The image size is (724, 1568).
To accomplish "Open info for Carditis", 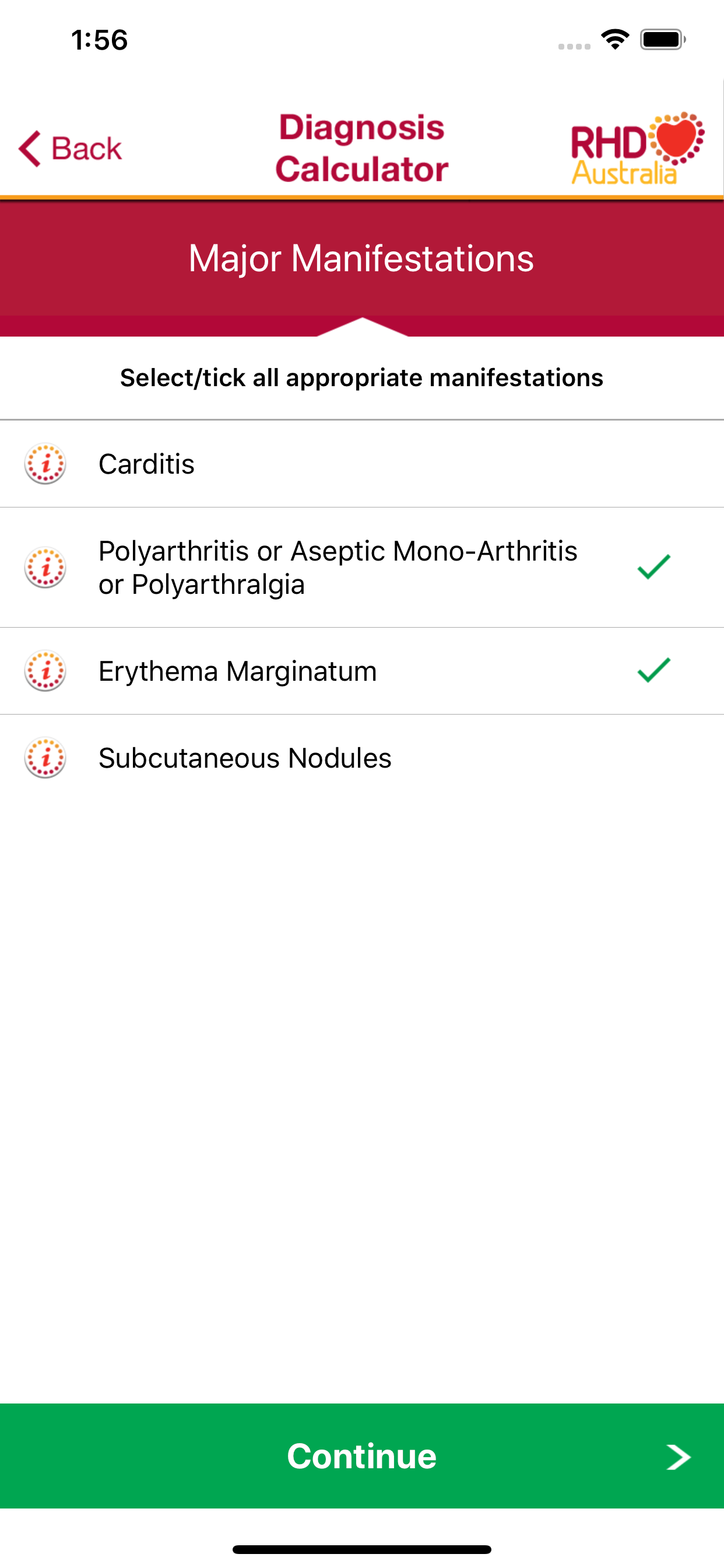I will tap(45, 464).
